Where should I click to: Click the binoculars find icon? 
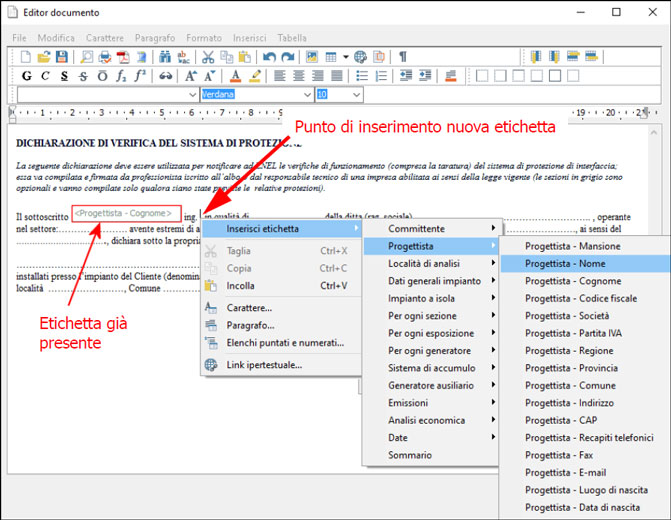(x=165, y=56)
